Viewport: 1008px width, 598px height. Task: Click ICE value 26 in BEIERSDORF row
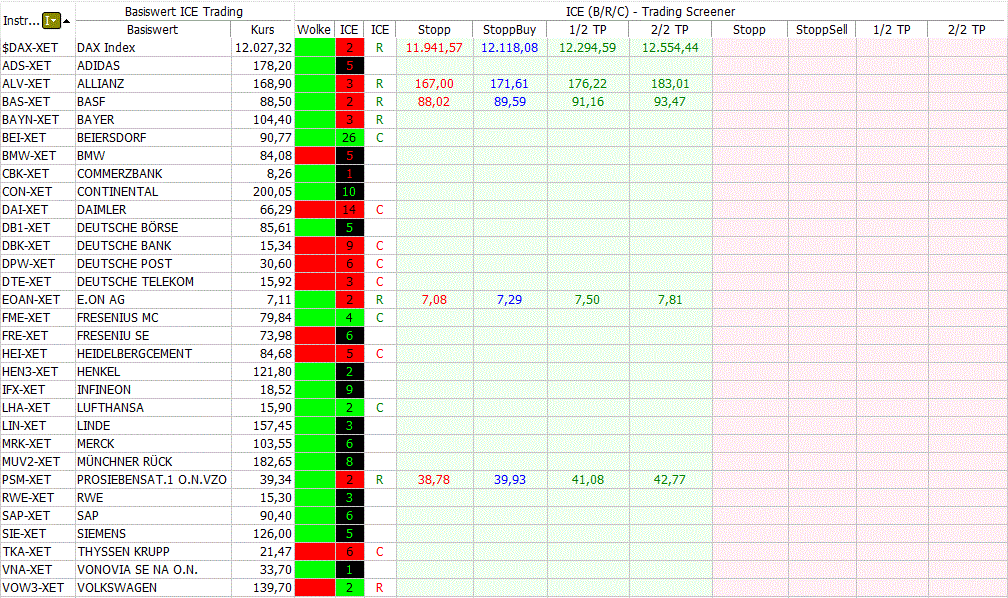click(x=349, y=138)
